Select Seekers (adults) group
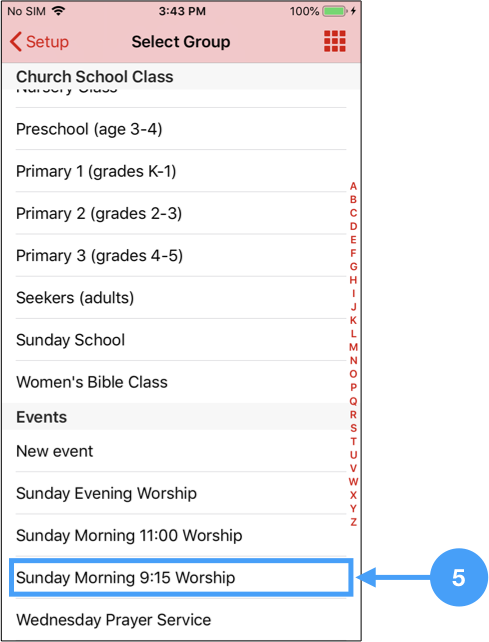The width and height of the screenshot is (489, 642). tap(181, 298)
